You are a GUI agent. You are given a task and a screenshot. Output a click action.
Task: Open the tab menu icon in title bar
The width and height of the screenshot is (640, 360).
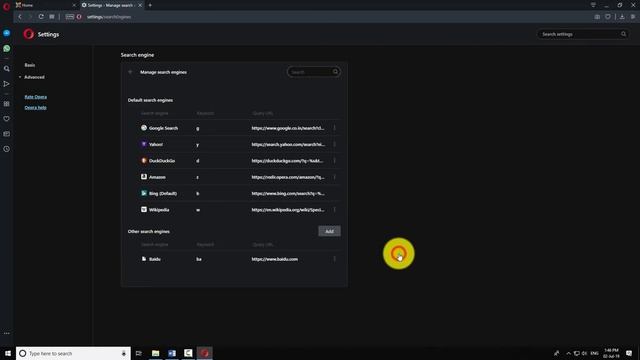coord(593,5)
